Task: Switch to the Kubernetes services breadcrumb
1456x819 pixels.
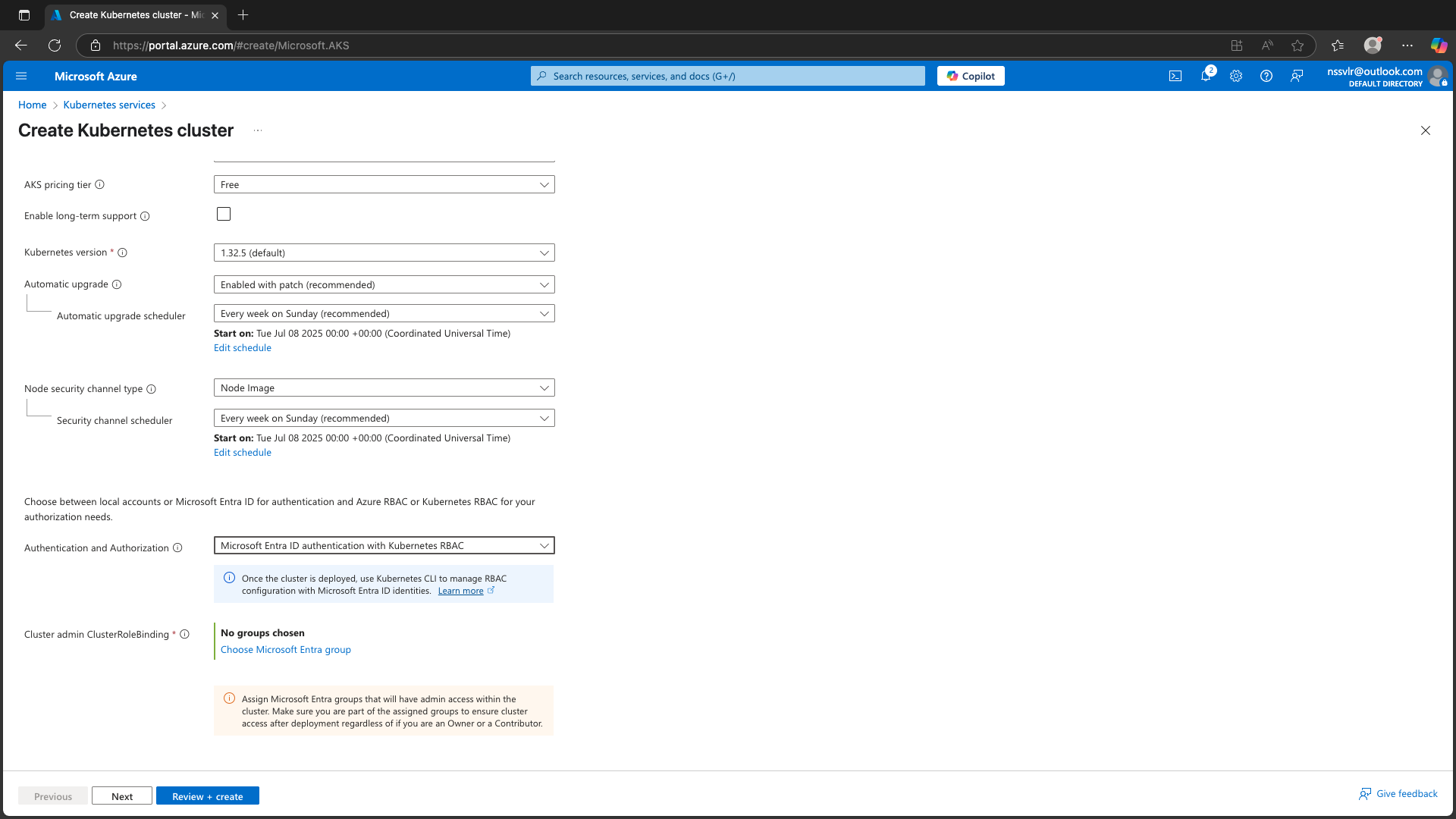Action: coord(109,105)
